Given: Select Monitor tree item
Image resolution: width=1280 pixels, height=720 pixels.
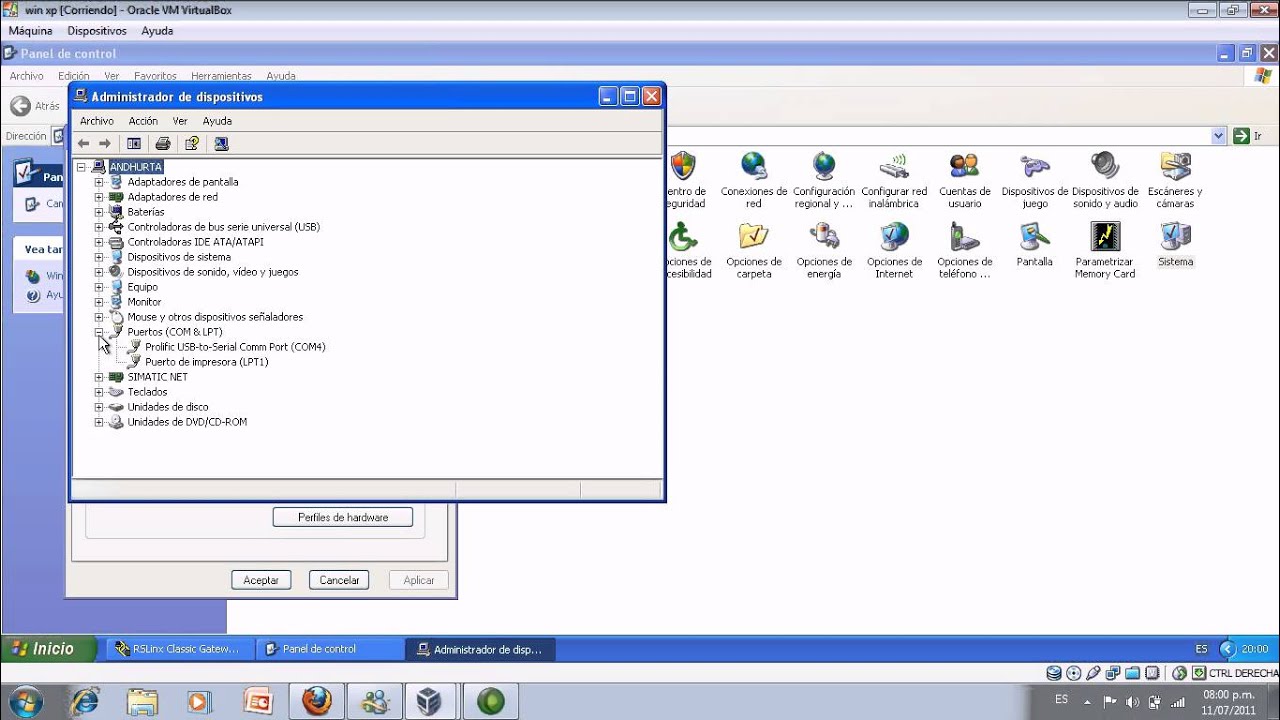Looking at the screenshot, I should pyautogui.click(x=144, y=302).
